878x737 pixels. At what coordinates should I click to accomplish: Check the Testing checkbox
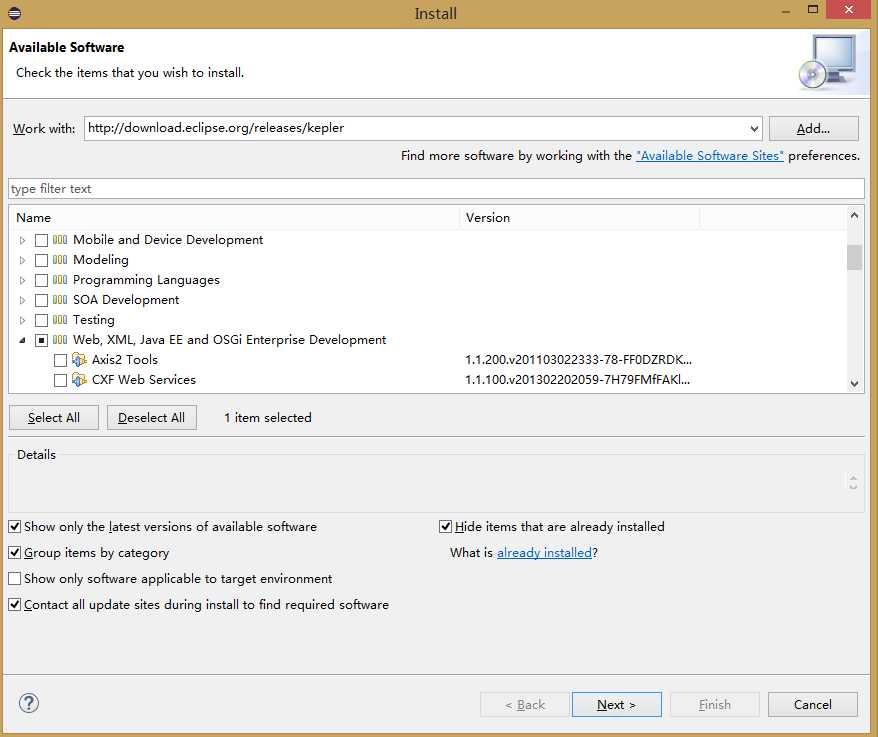point(41,320)
